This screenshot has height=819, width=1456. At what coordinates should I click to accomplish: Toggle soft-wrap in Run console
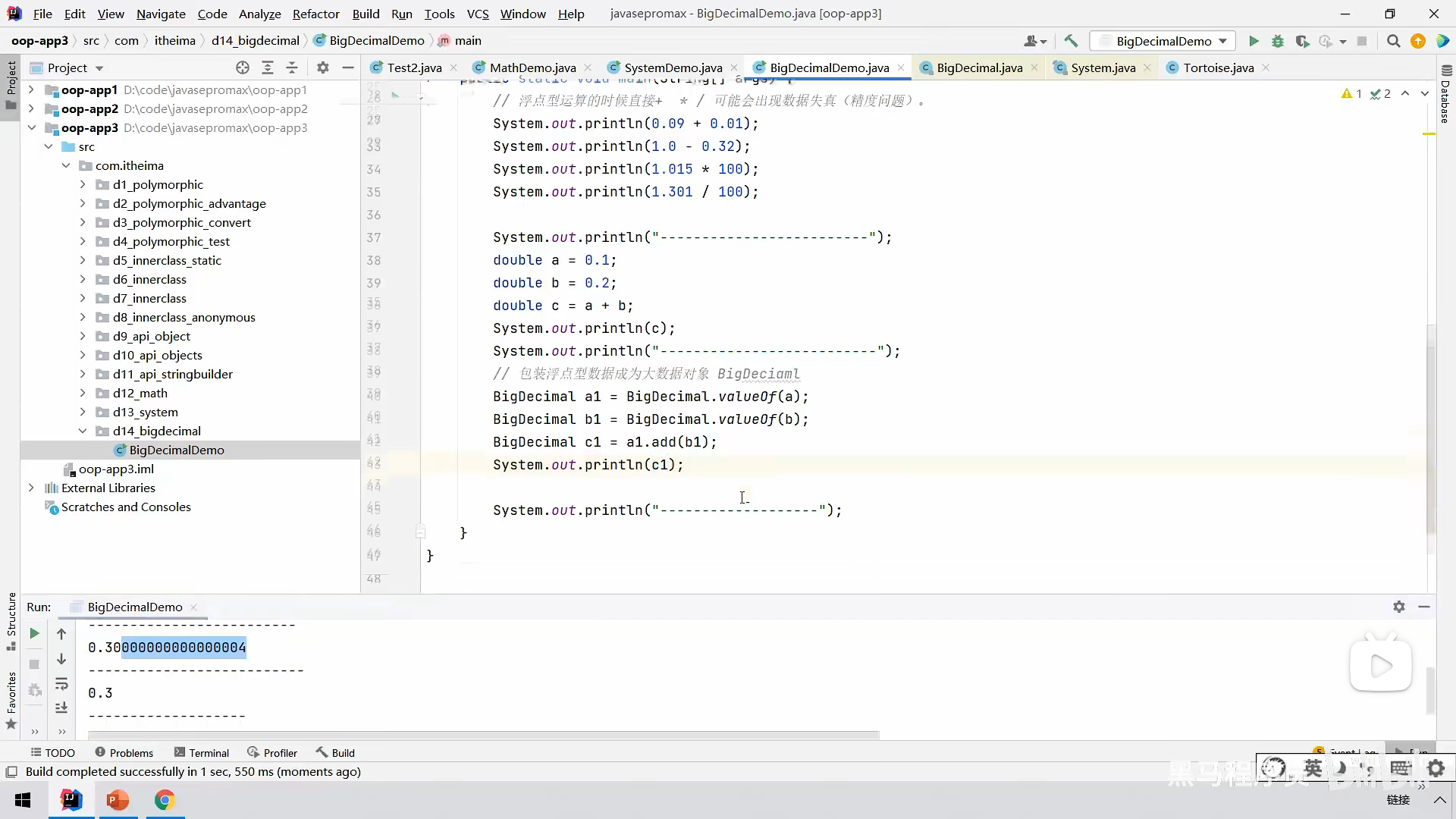coord(61,684)
